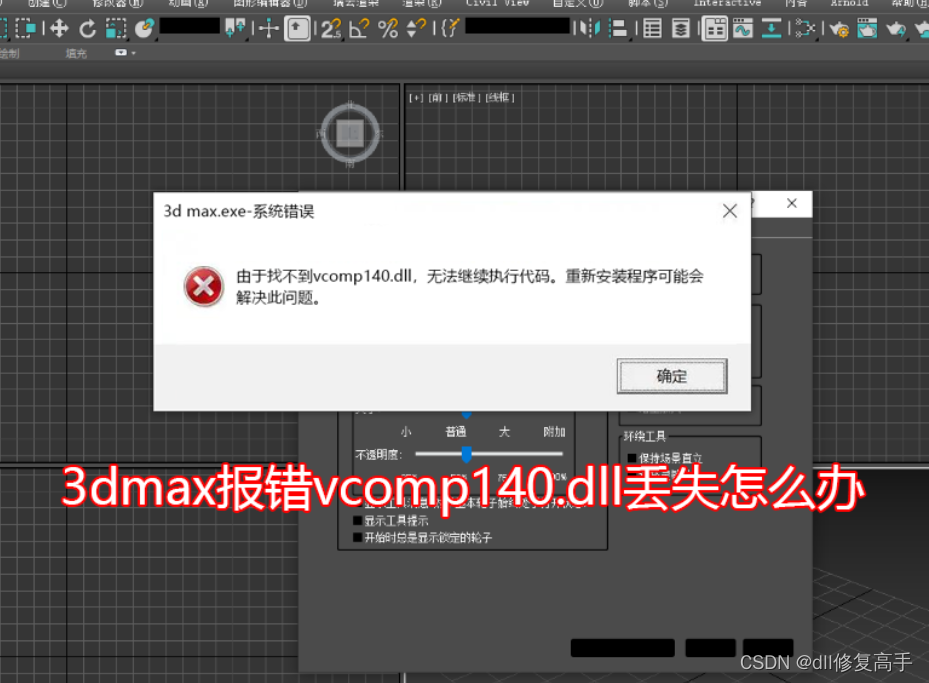The width and height of the screenshot is (929, 683).
Task: Click 确定 in the system error dialog
Action: [x=672, y=376]
